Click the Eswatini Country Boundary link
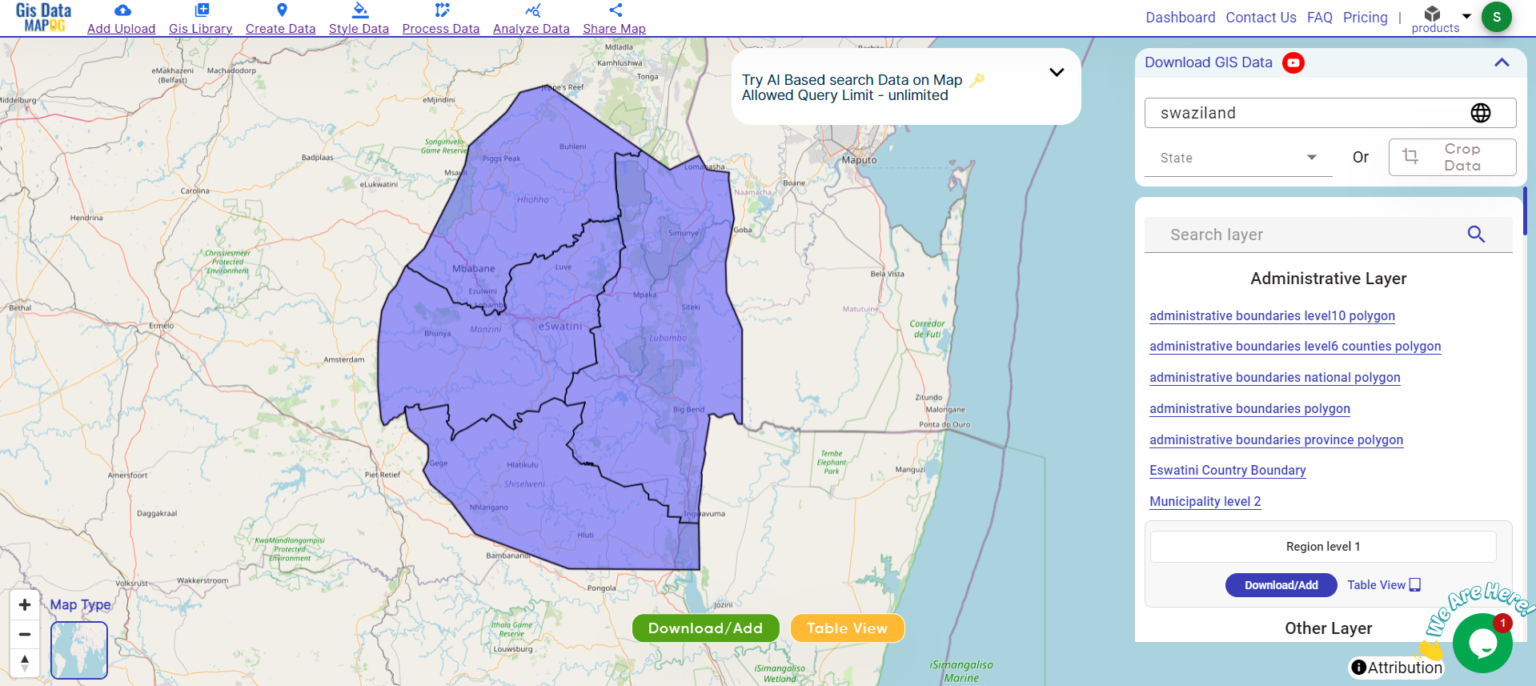Screen dimensions: 1536x686 [x=1227, y=470]
